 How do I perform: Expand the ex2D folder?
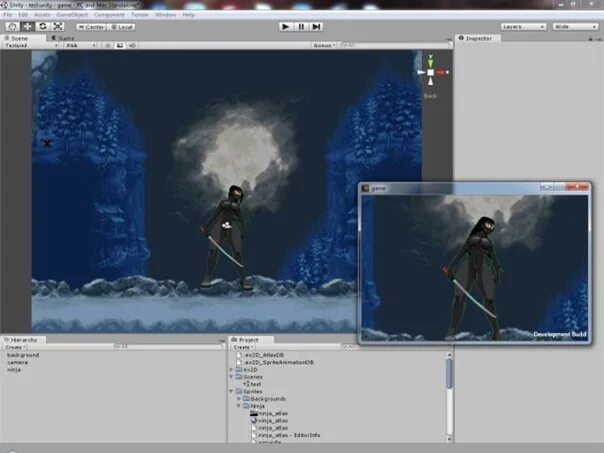(x=232, y=369)
